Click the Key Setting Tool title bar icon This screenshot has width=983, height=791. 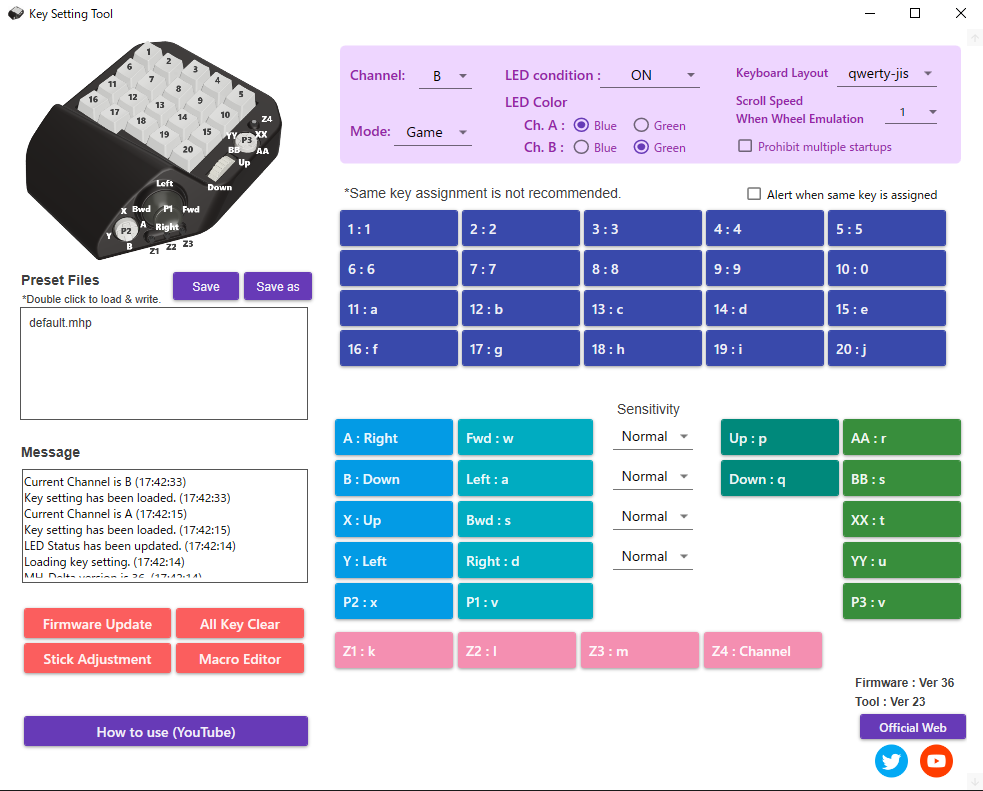tap(13, 13)
